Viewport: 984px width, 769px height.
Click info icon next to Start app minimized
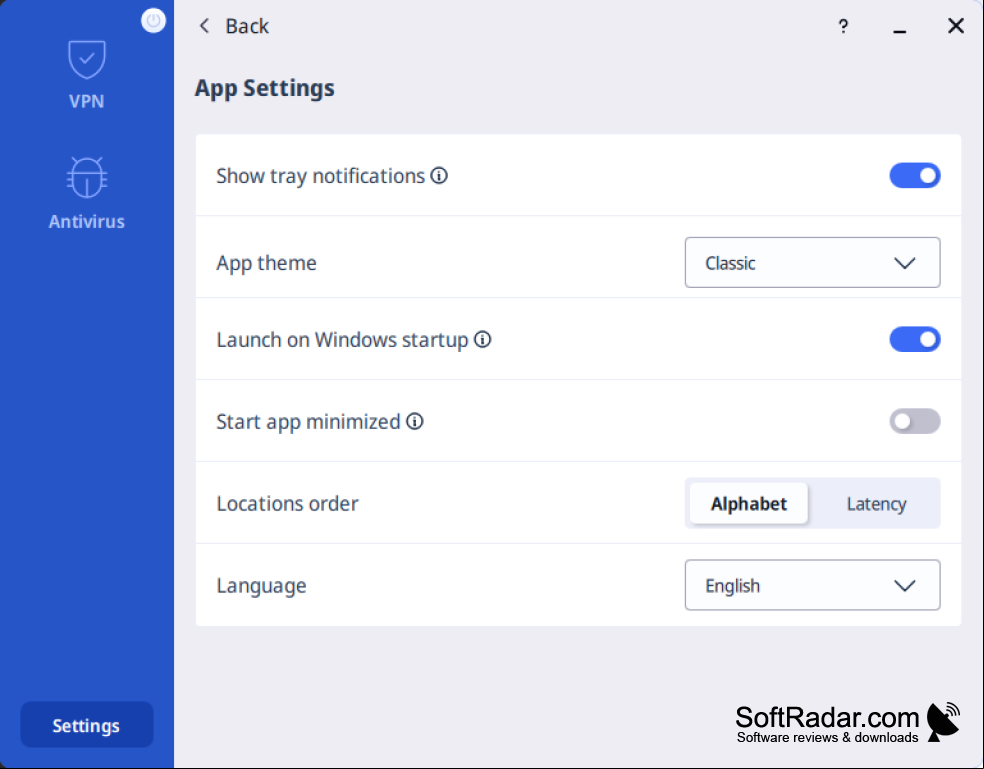point(415,421)
